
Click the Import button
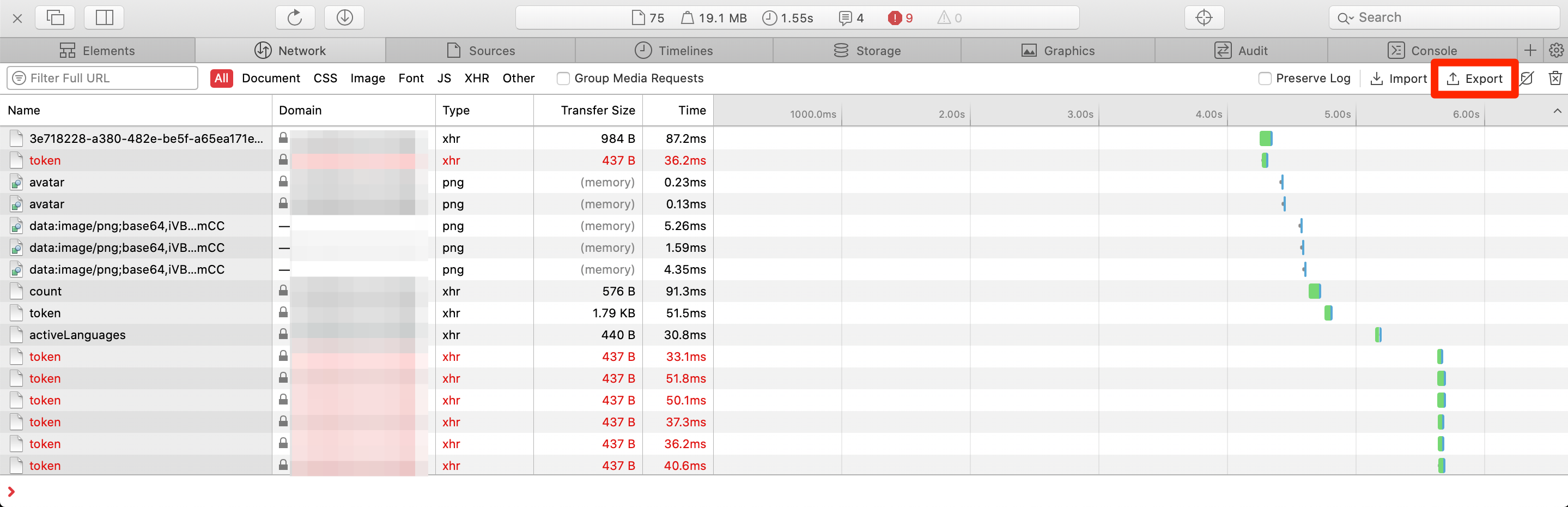[x=1397, y=79]
